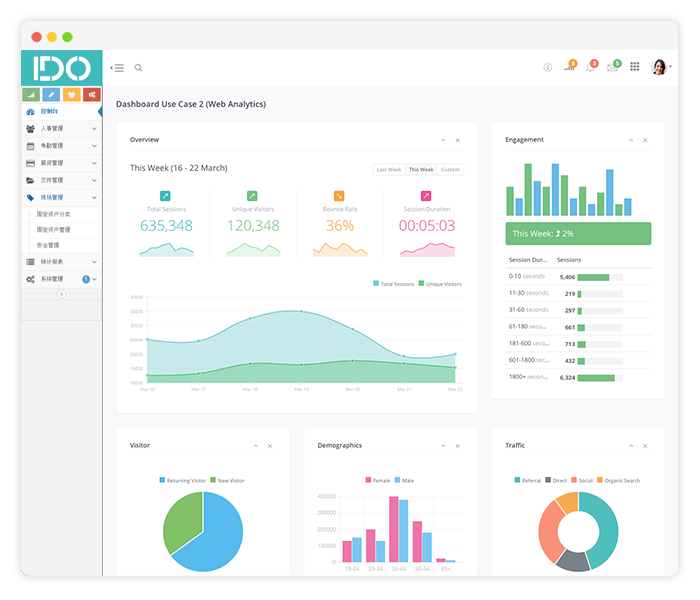The width and height of the screenshot is (700, 600).
Task: Toggle Female legend in Demographics
Action: (378, 481)
